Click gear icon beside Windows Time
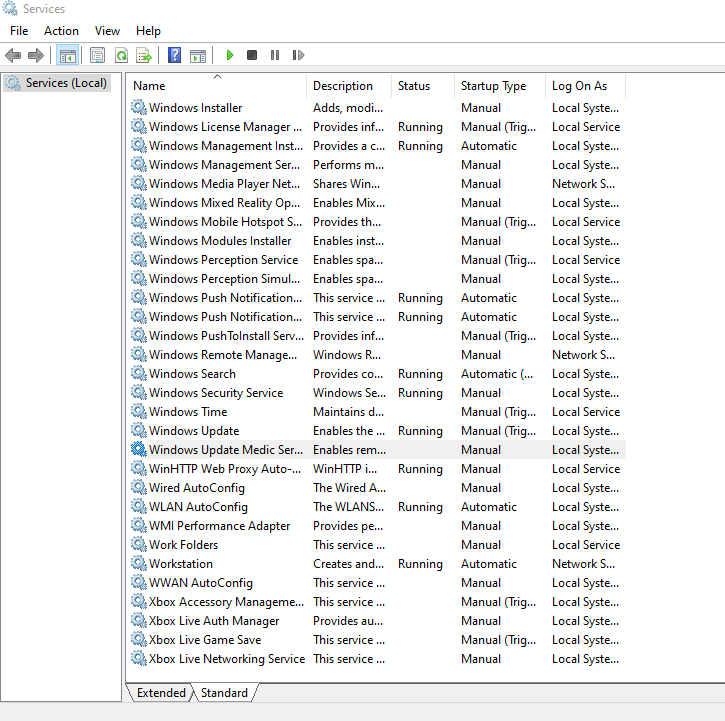725x721 pixels. point(139,411)
